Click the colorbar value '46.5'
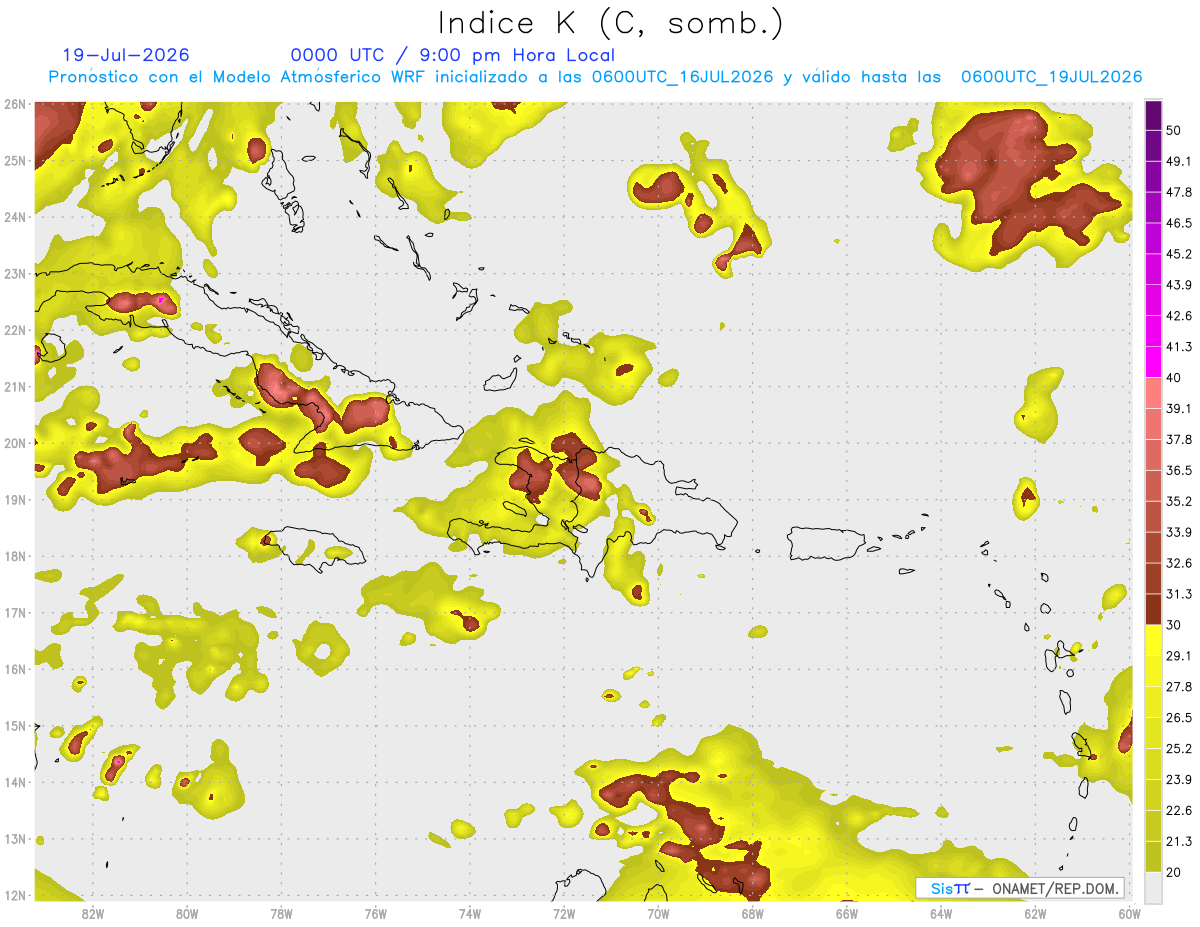This screenshot has height=927, width=1200. [x=1179, y=223]
